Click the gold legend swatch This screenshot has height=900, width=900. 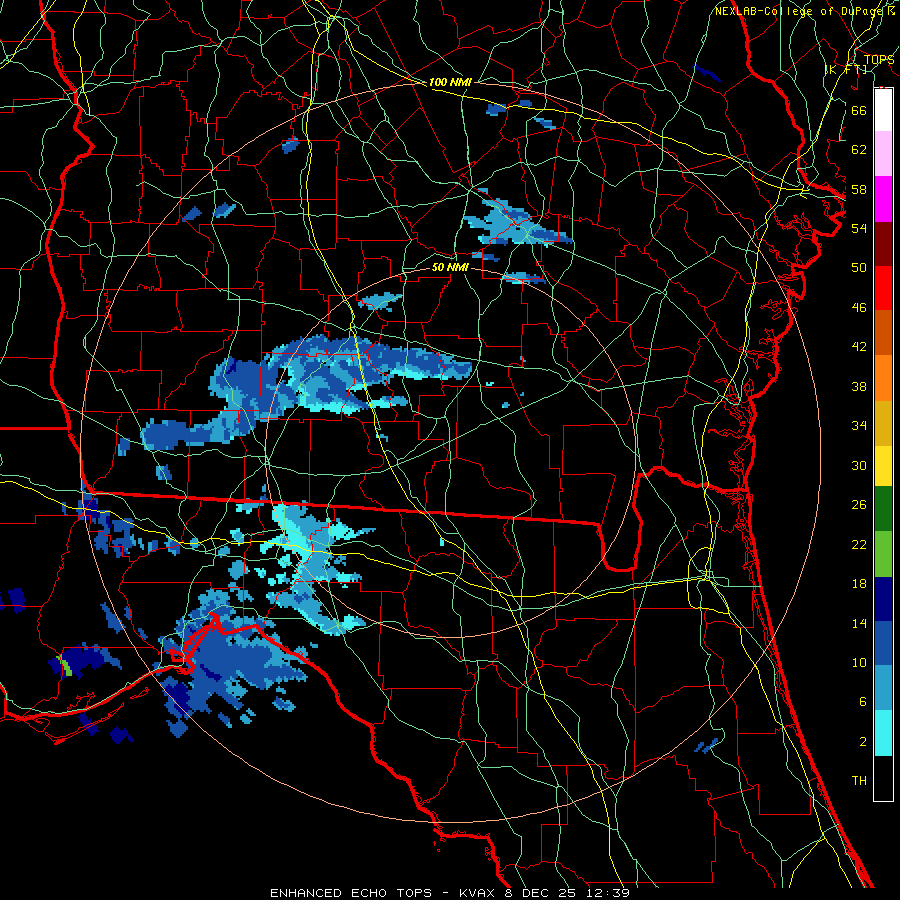pyautogui.click(x=883, y=422)
